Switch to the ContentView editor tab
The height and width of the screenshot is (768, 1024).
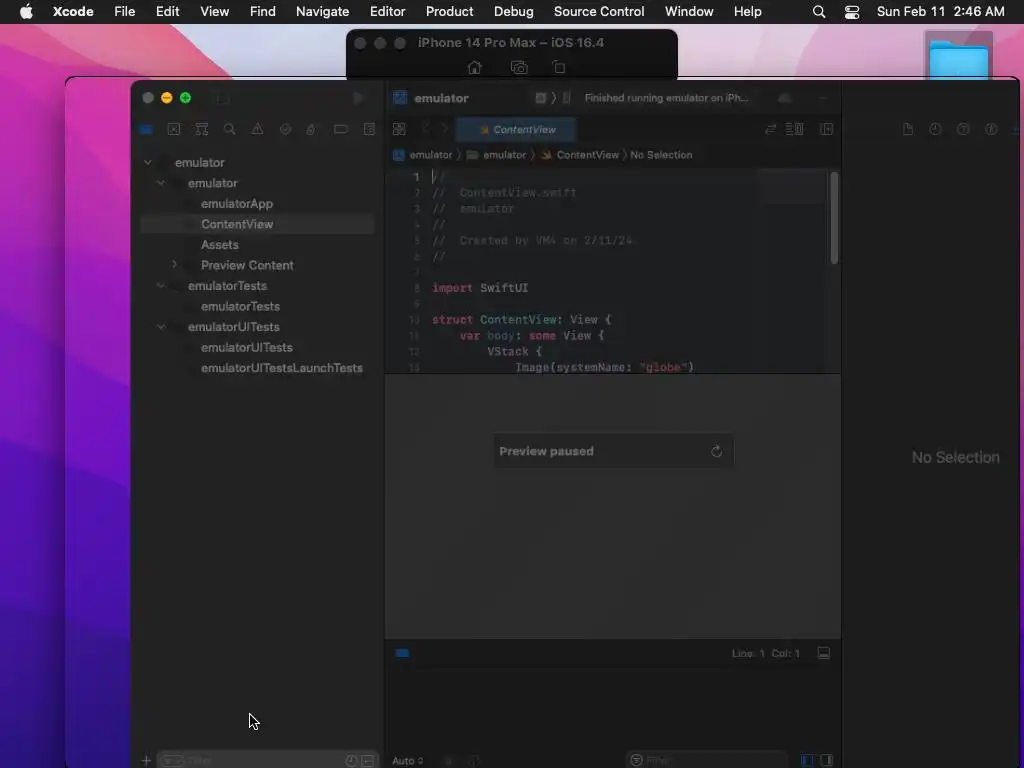(517, 129)
